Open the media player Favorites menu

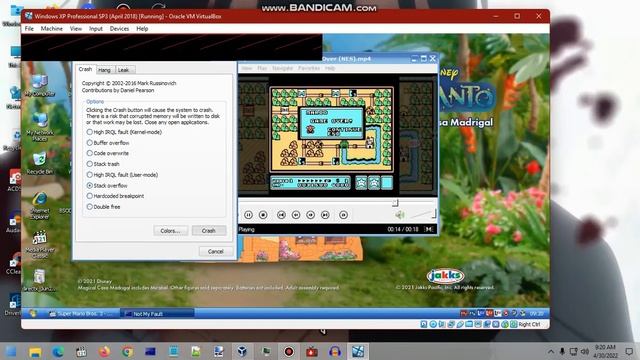[x=309, y=68]
